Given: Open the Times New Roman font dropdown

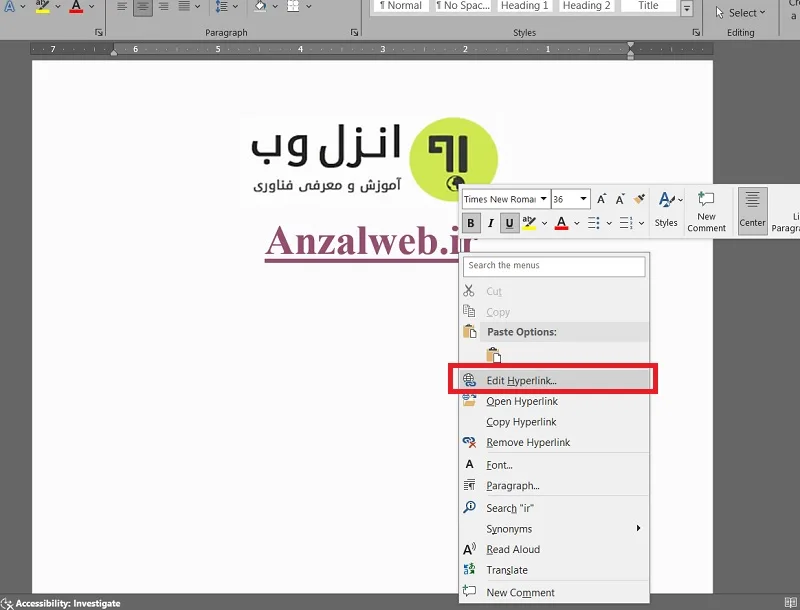Looking at the screenshot, I should point(544,199).
